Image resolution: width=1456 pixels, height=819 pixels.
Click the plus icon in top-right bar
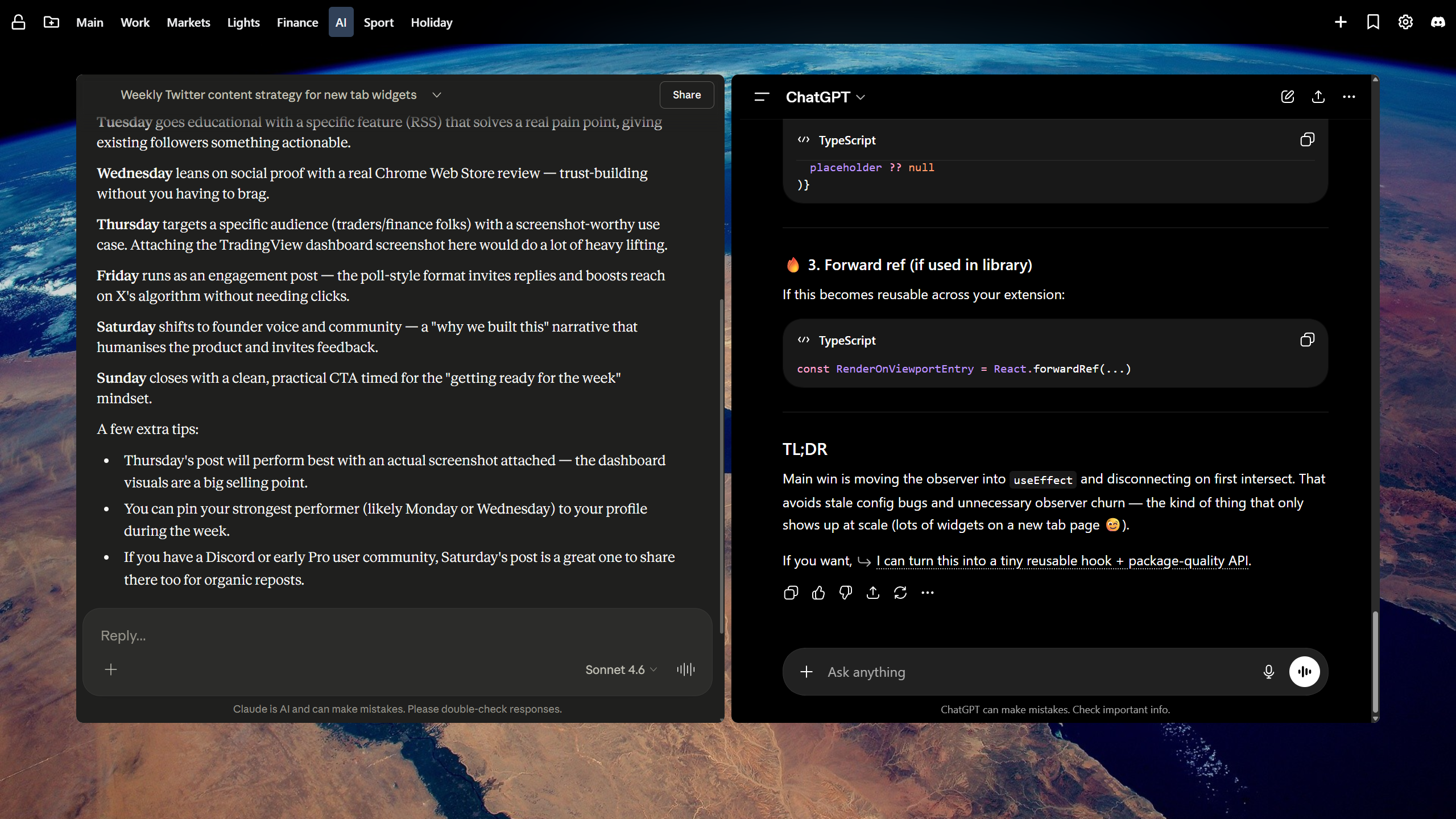coord(1341,22)
